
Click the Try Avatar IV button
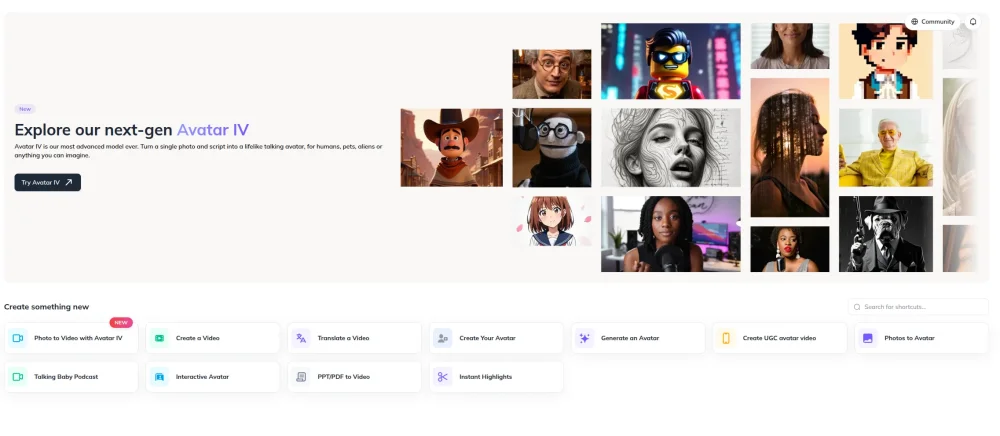point(48,182)
